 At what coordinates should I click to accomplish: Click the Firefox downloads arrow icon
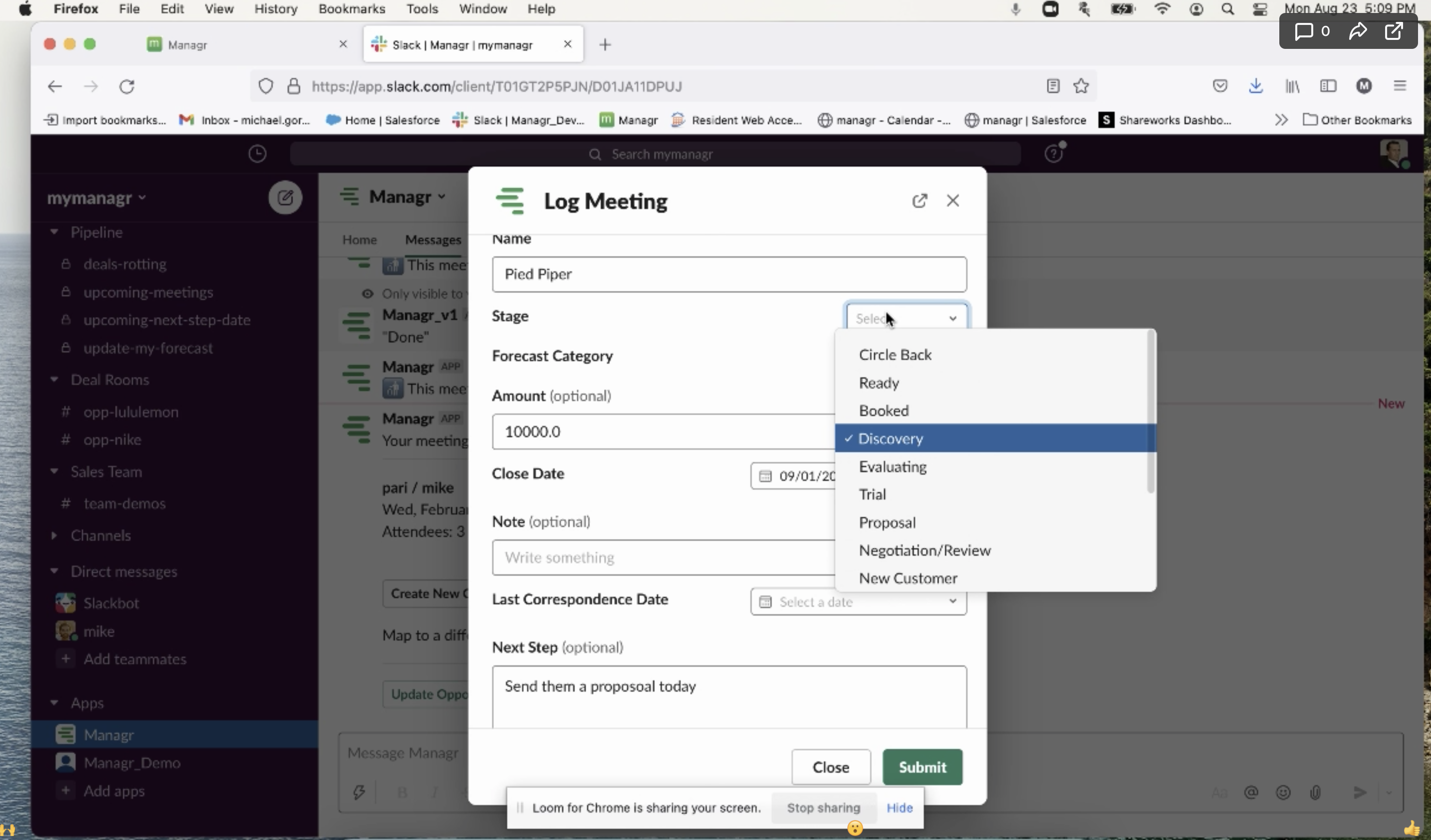(1255, 86)
